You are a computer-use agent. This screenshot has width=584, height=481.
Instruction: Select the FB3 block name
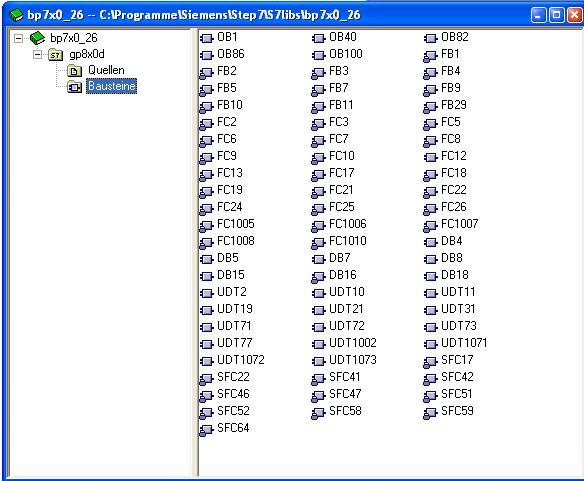(x=339, y=71)
